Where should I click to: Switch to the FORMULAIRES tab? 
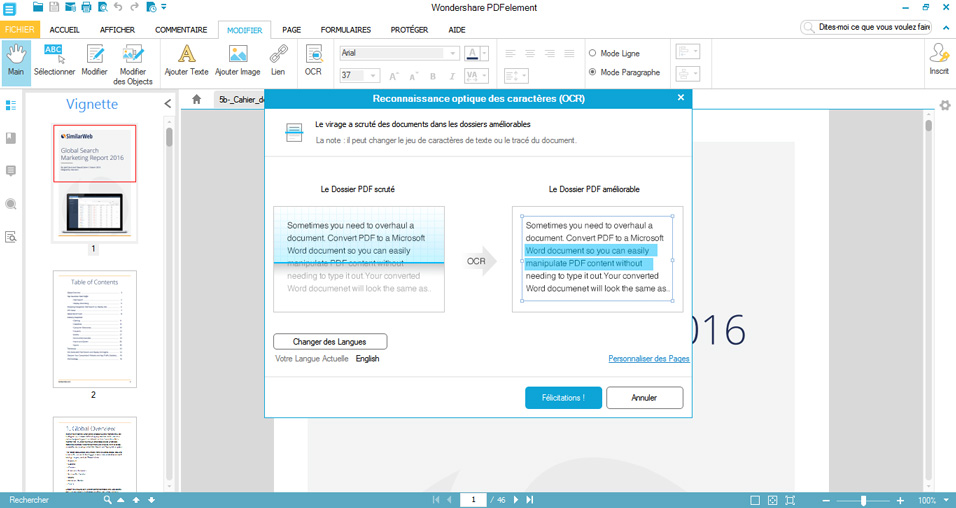pyautogui.click(x=346, y=29)
